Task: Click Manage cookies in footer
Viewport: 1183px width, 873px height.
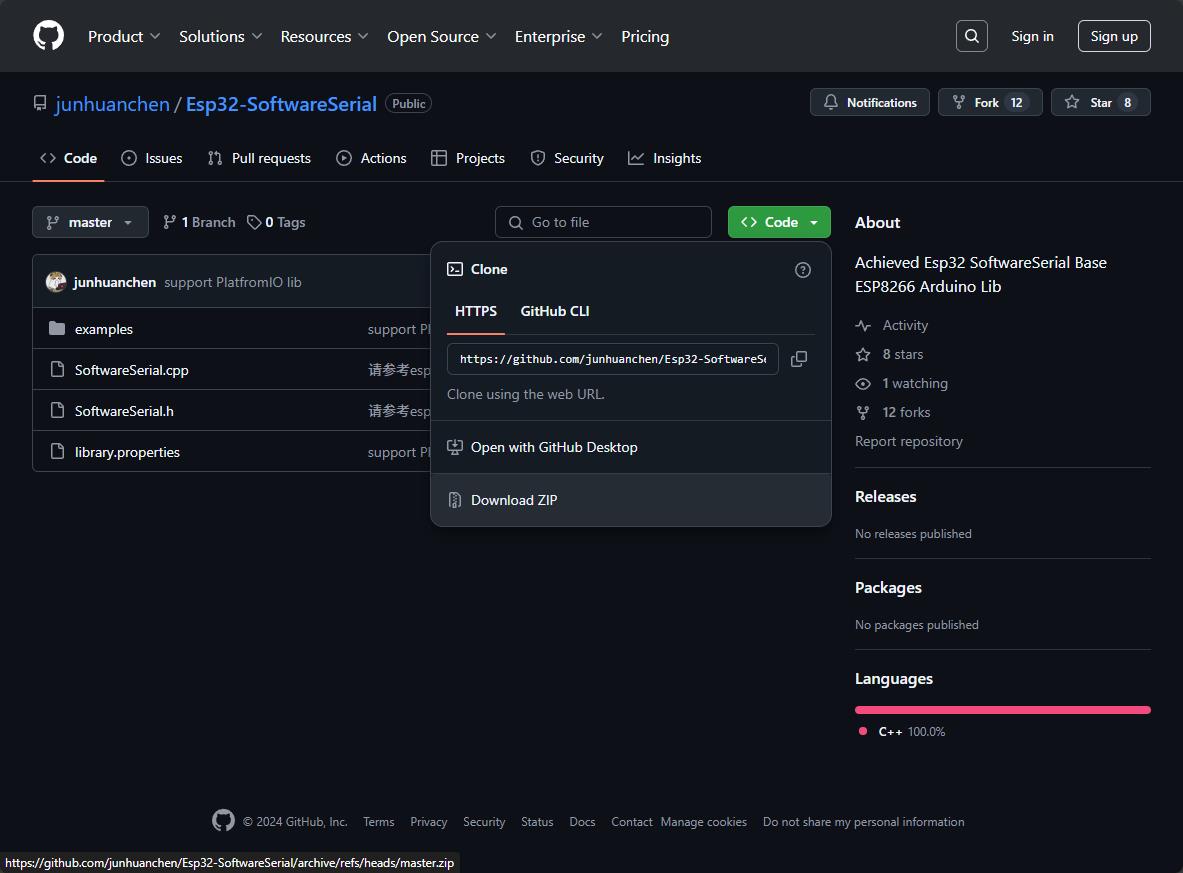Action: pos(704,822)
